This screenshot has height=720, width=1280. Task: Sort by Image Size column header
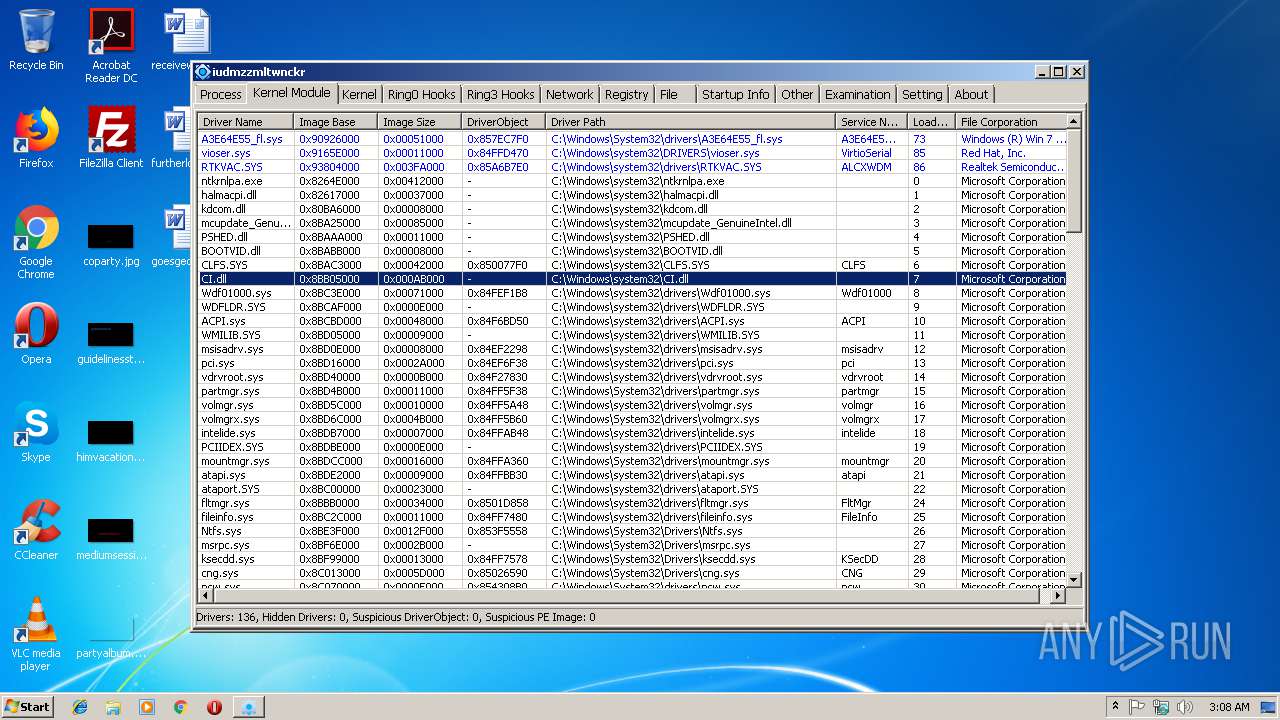(420, 122)
